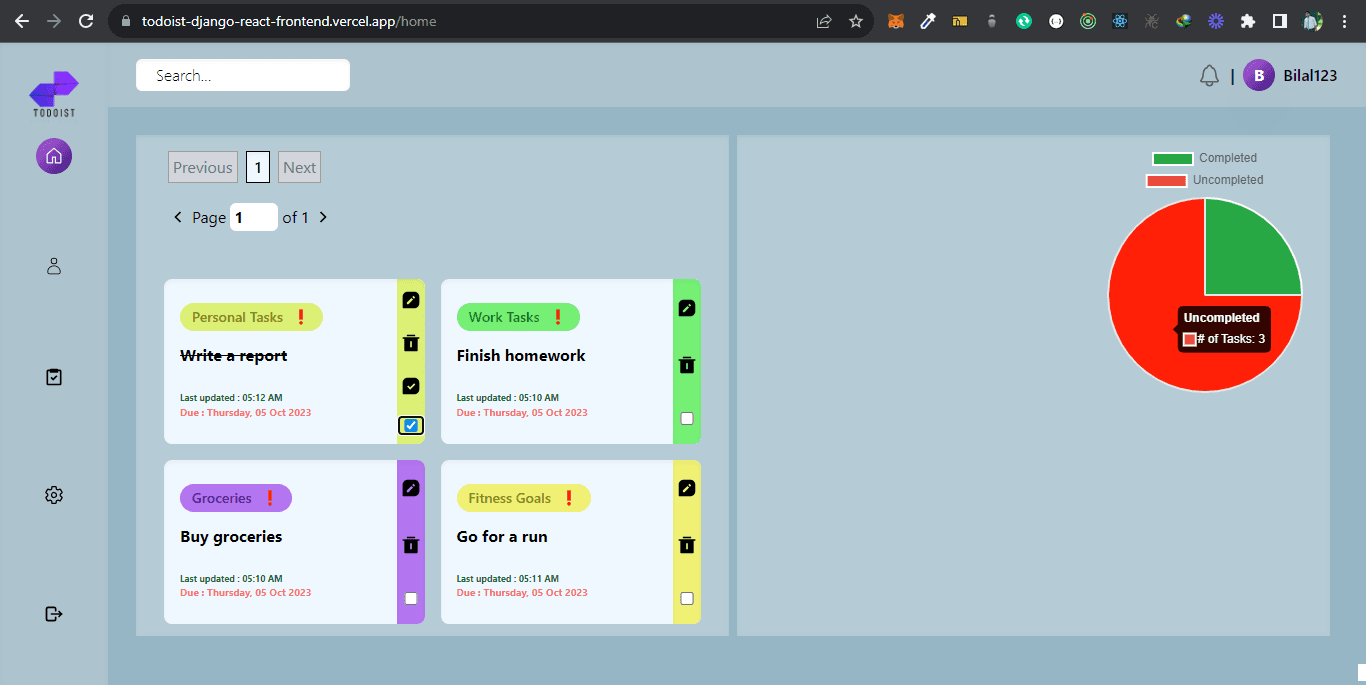
Task: Click Last updated 05:12 AM text
Action: 231,398
